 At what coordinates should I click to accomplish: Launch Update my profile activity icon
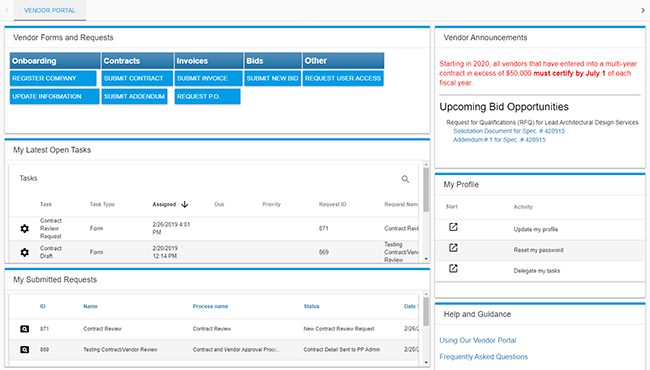[453, 227]
